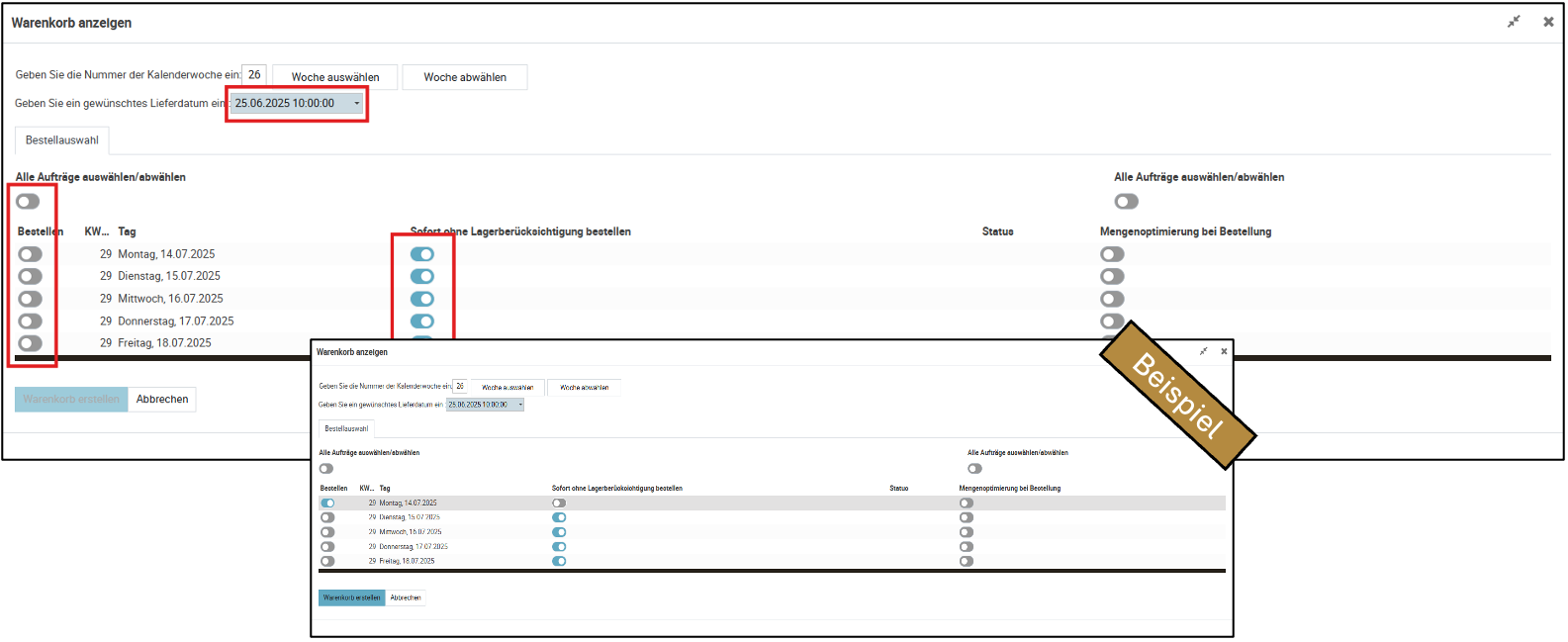Enable Bestellen for Dienstag, 15.07.2025

pyautogui.click(x=31, y=277)
